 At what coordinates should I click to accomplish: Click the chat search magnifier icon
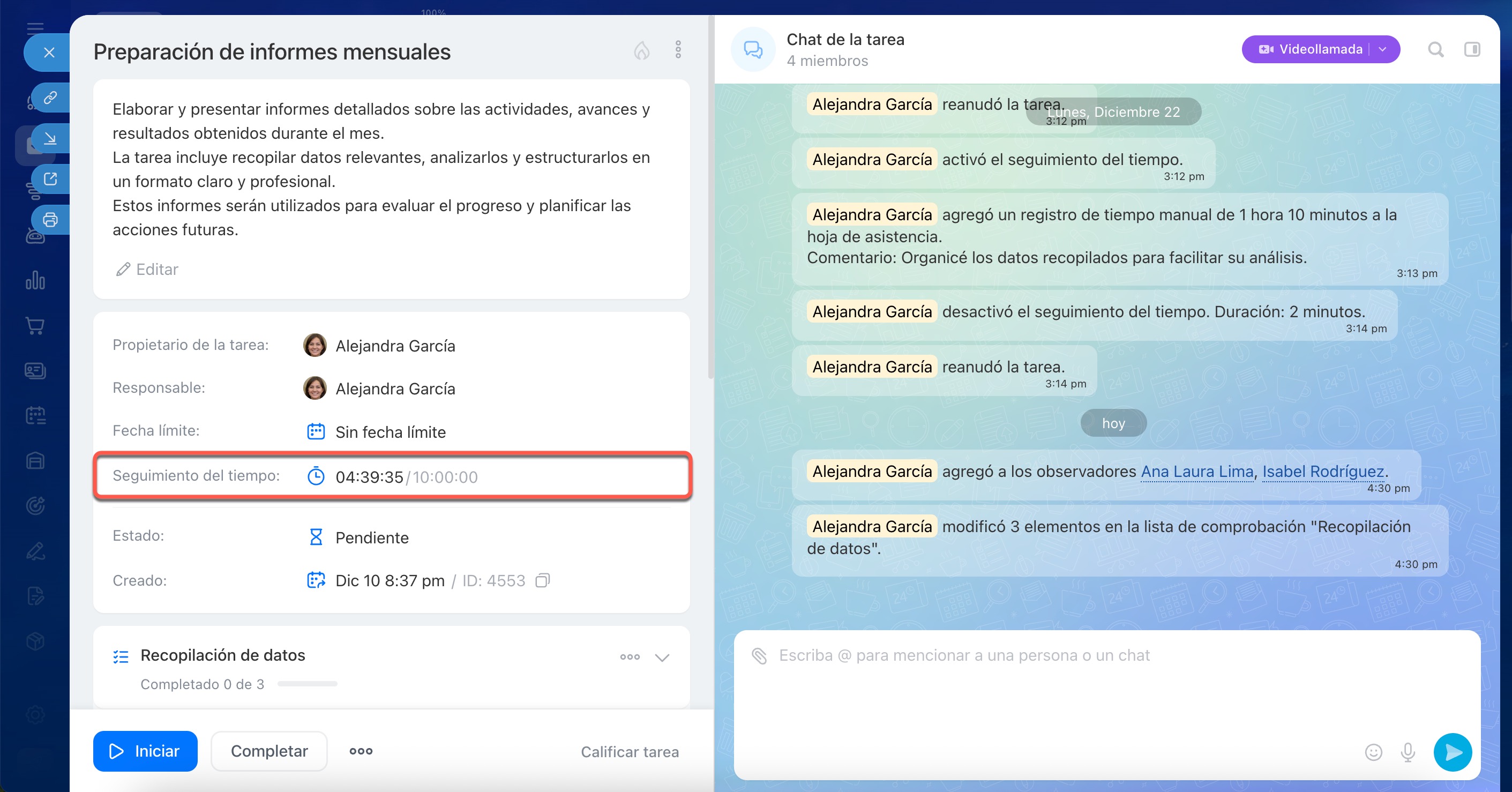[1435, 50]
